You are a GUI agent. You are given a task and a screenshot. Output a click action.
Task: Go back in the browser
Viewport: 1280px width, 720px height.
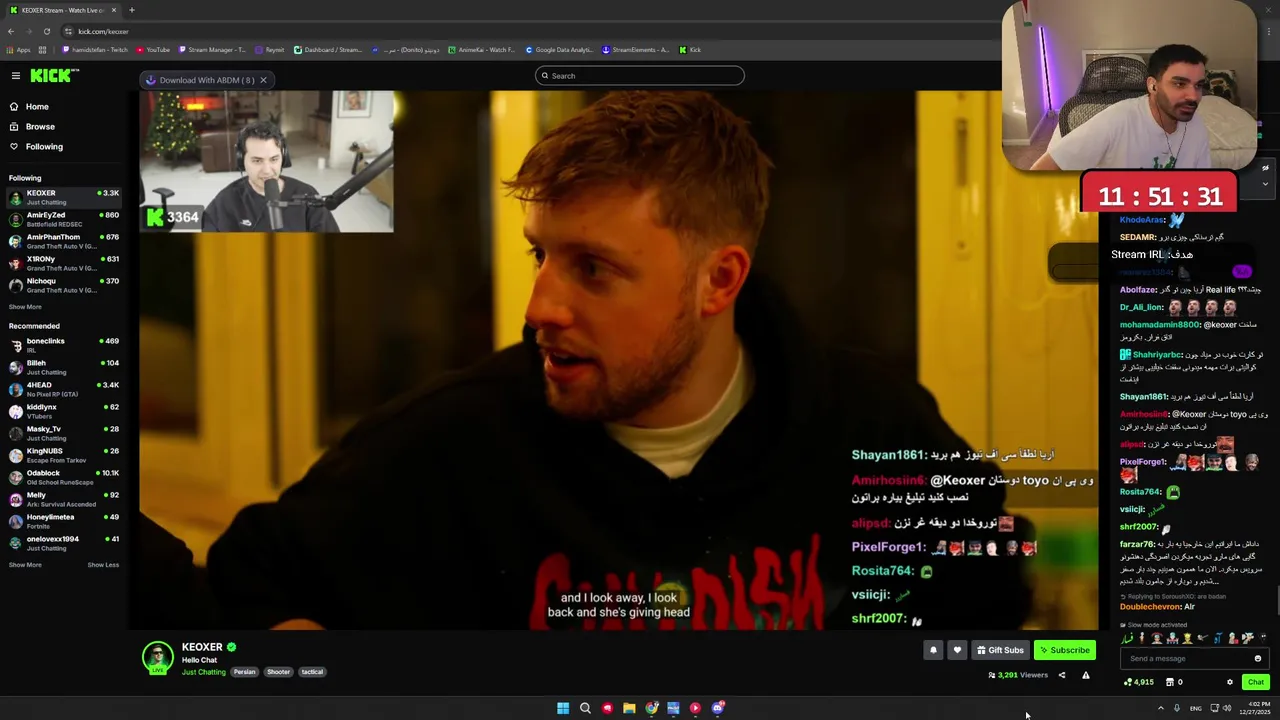[x=10, y=31]
